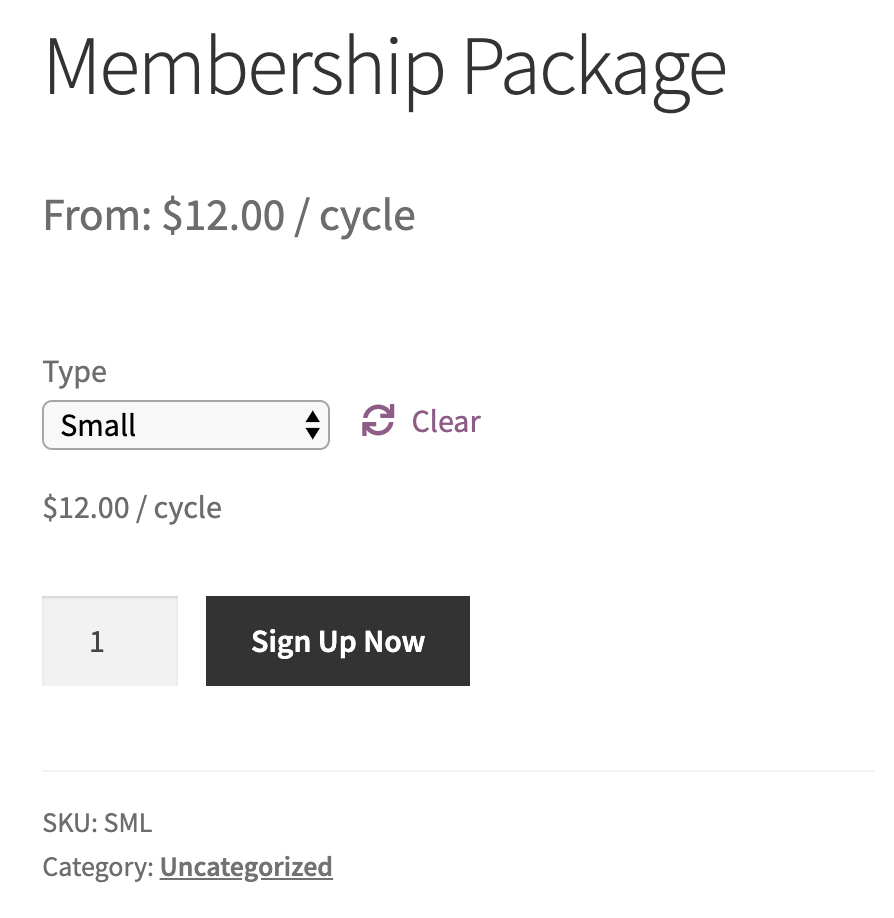Screen dimensions: 894x918
Task: Click the Sign Up Now button
Action: (337, 640)
